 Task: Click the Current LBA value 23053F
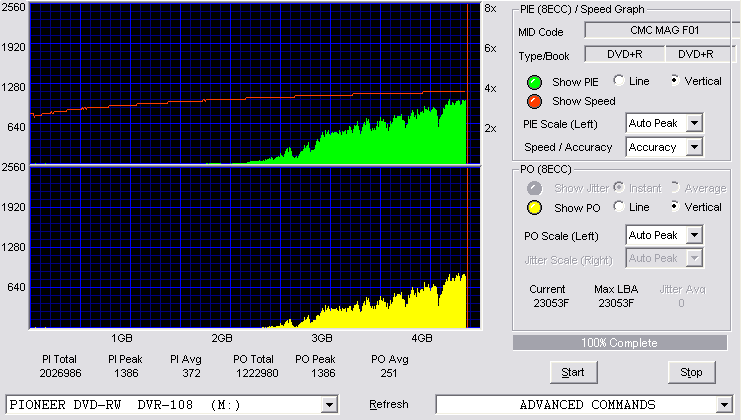coord(551,303)
